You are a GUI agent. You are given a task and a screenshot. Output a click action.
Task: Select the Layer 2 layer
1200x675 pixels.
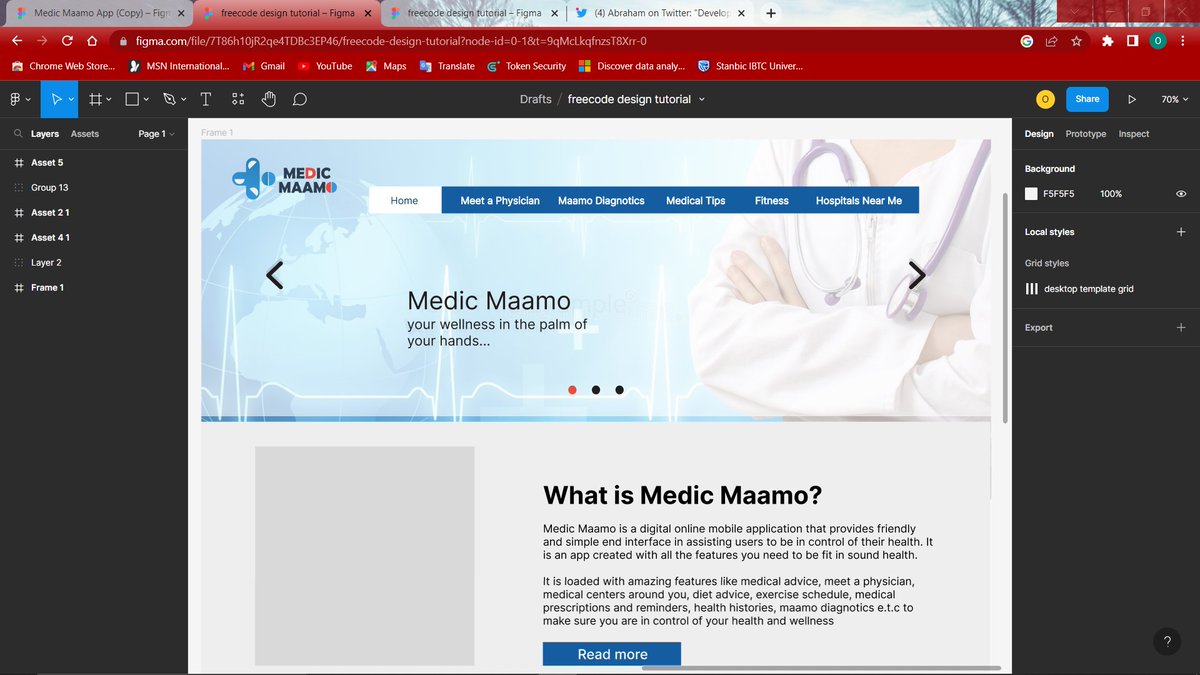94,262
